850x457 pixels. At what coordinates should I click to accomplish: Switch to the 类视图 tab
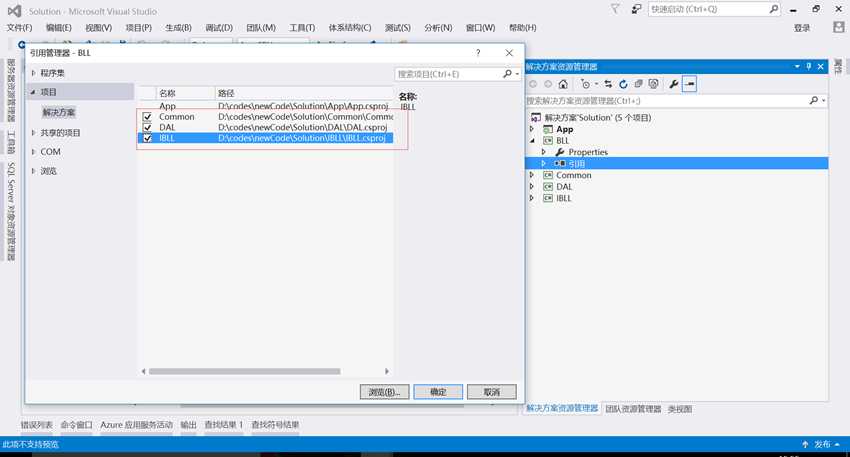[x=680, y=409]
